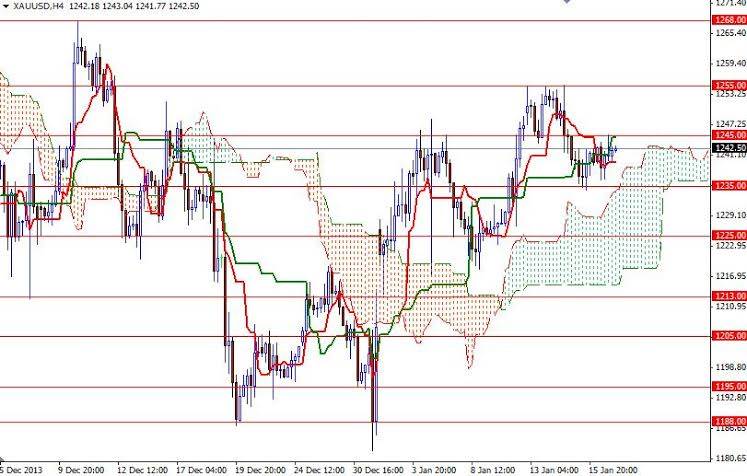Click the 30 Dec 16:00 time axis label
Image resolution: width=747 pixels, height=476 pixels.
pos(379,470)
